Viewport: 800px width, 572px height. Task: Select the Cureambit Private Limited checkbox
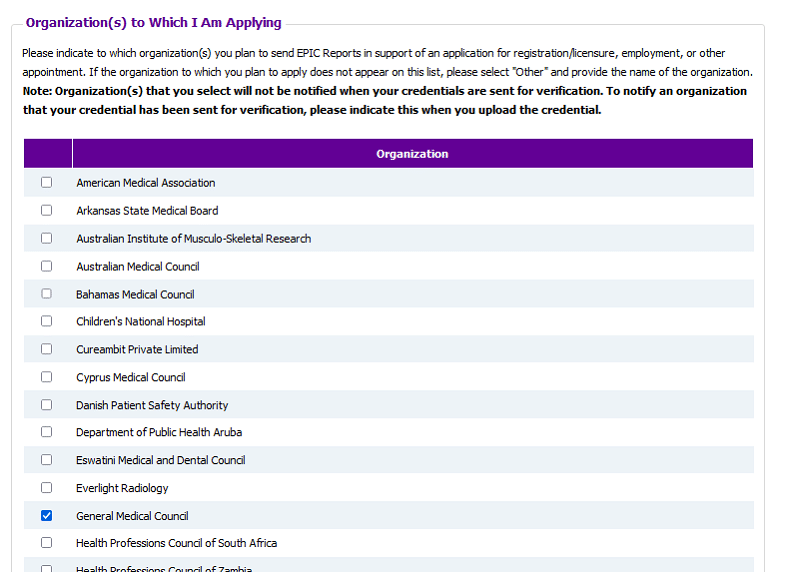point(46,349)
